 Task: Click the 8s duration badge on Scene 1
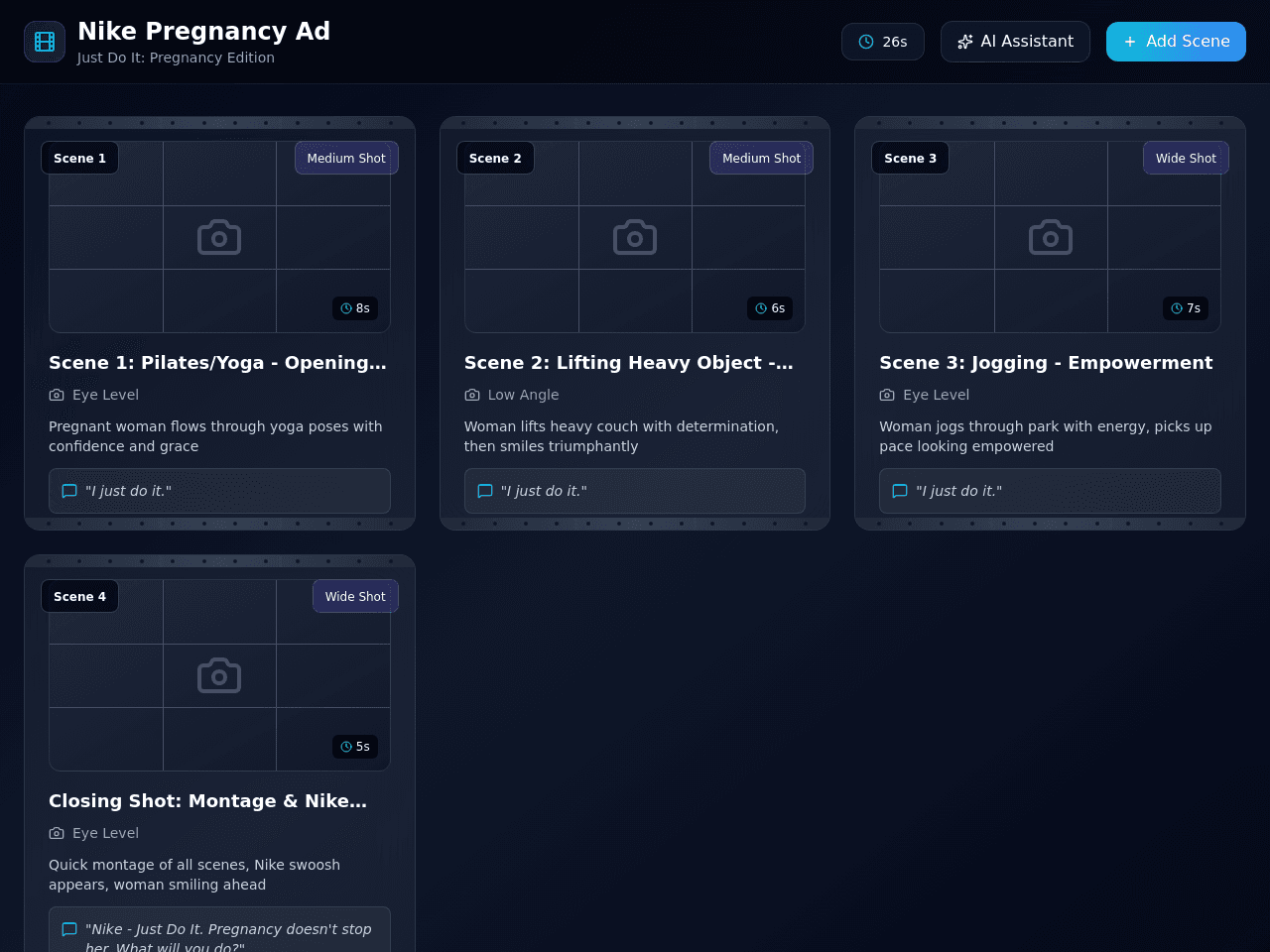click(355, 308)
